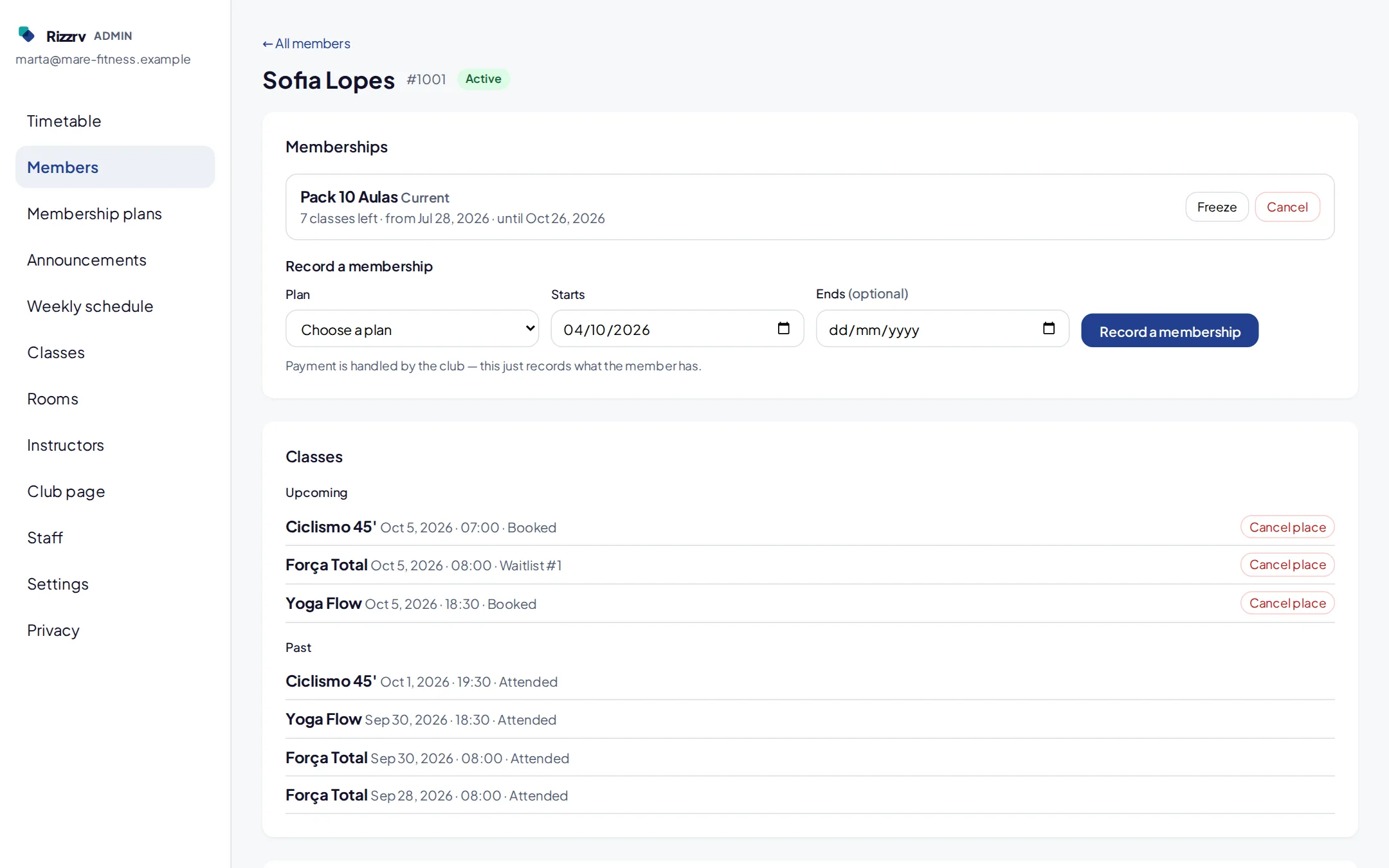The width and height of the screenshot is (1389, 868).
Task: Focus the Ends optional date field
Action: 942,329
